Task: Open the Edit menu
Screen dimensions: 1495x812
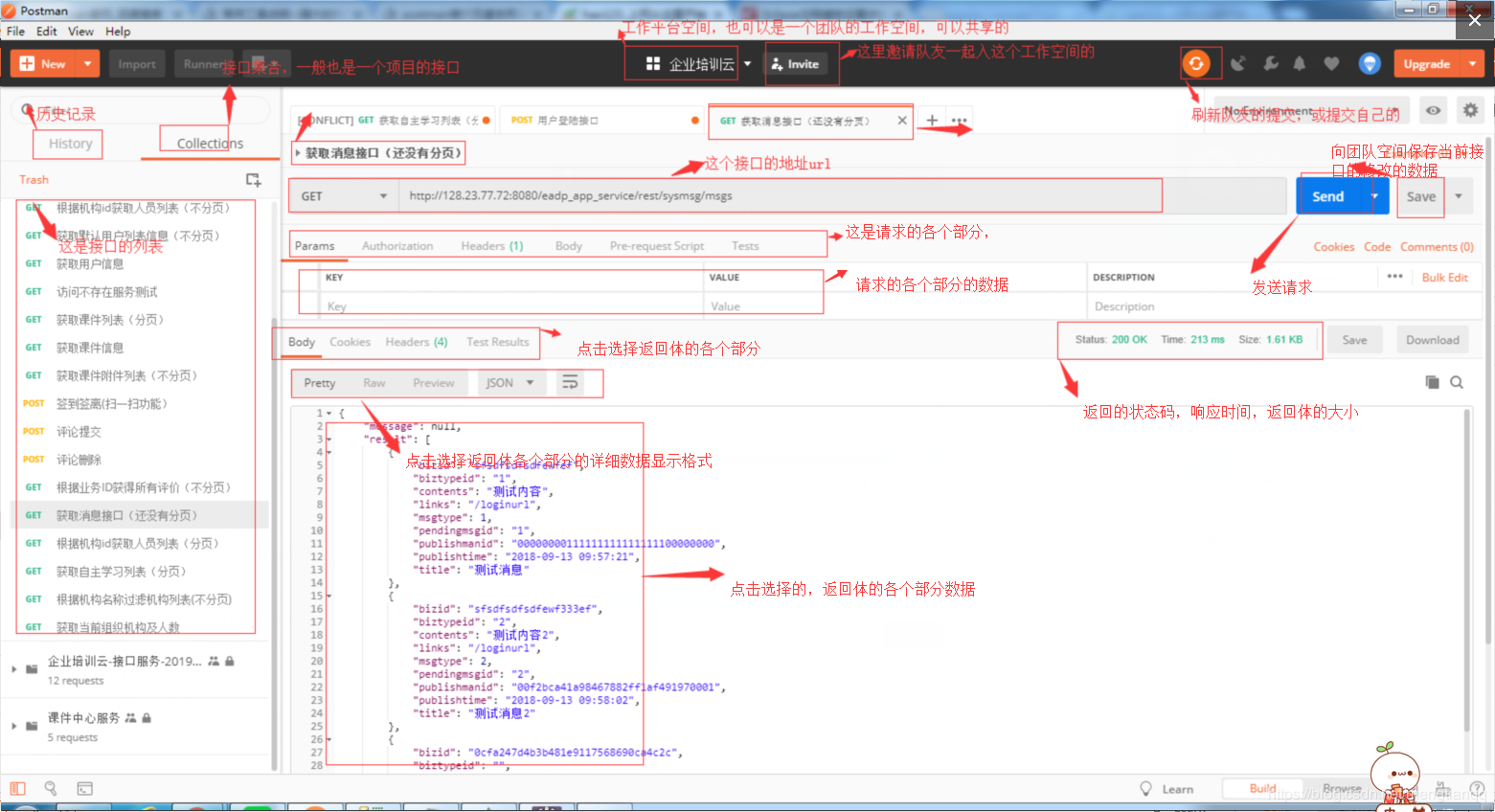Action: click(x=47, y=32)
